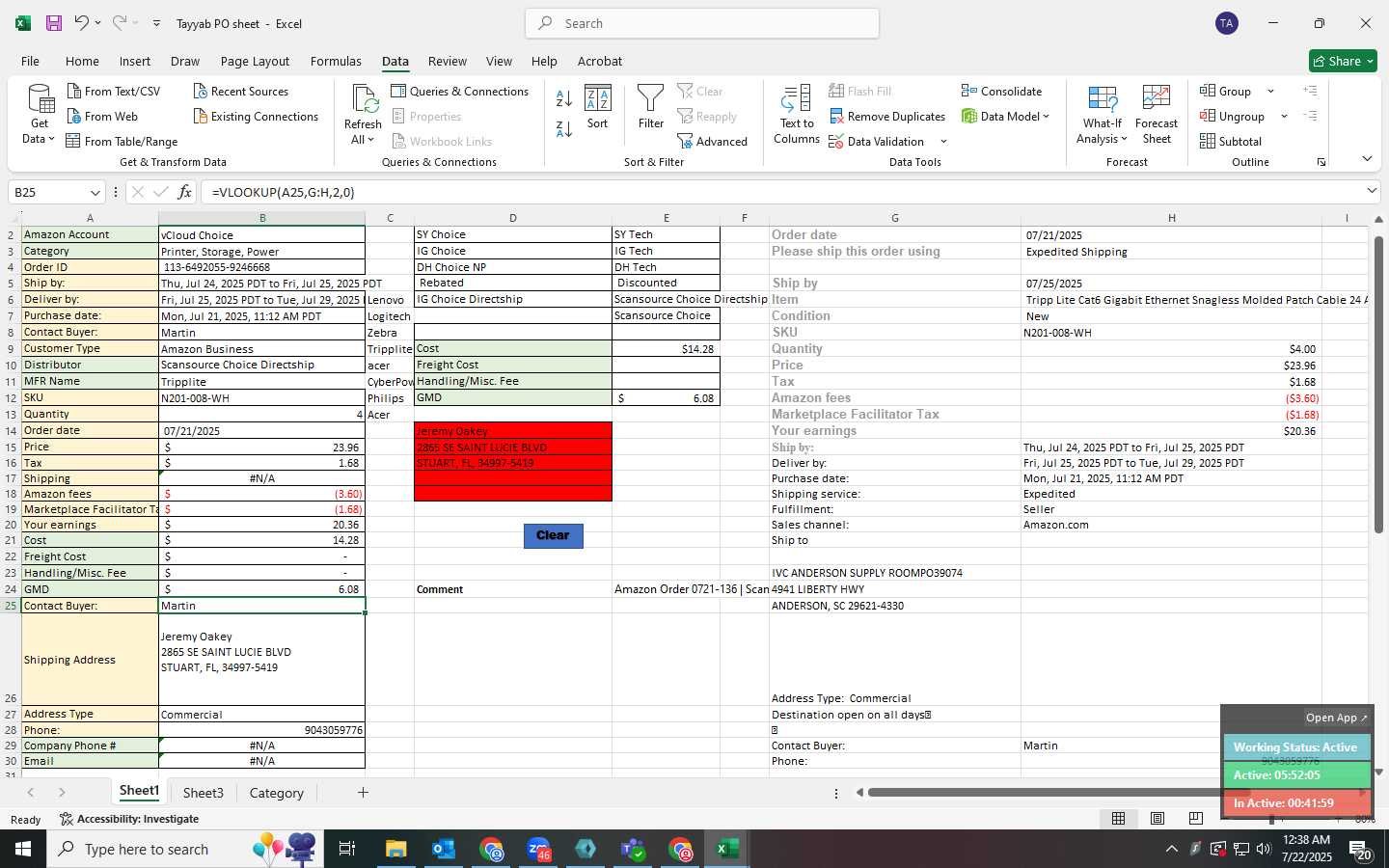Add a new sheet
Viewport: 1389px width, 868px height.
[x=363, y=793]
